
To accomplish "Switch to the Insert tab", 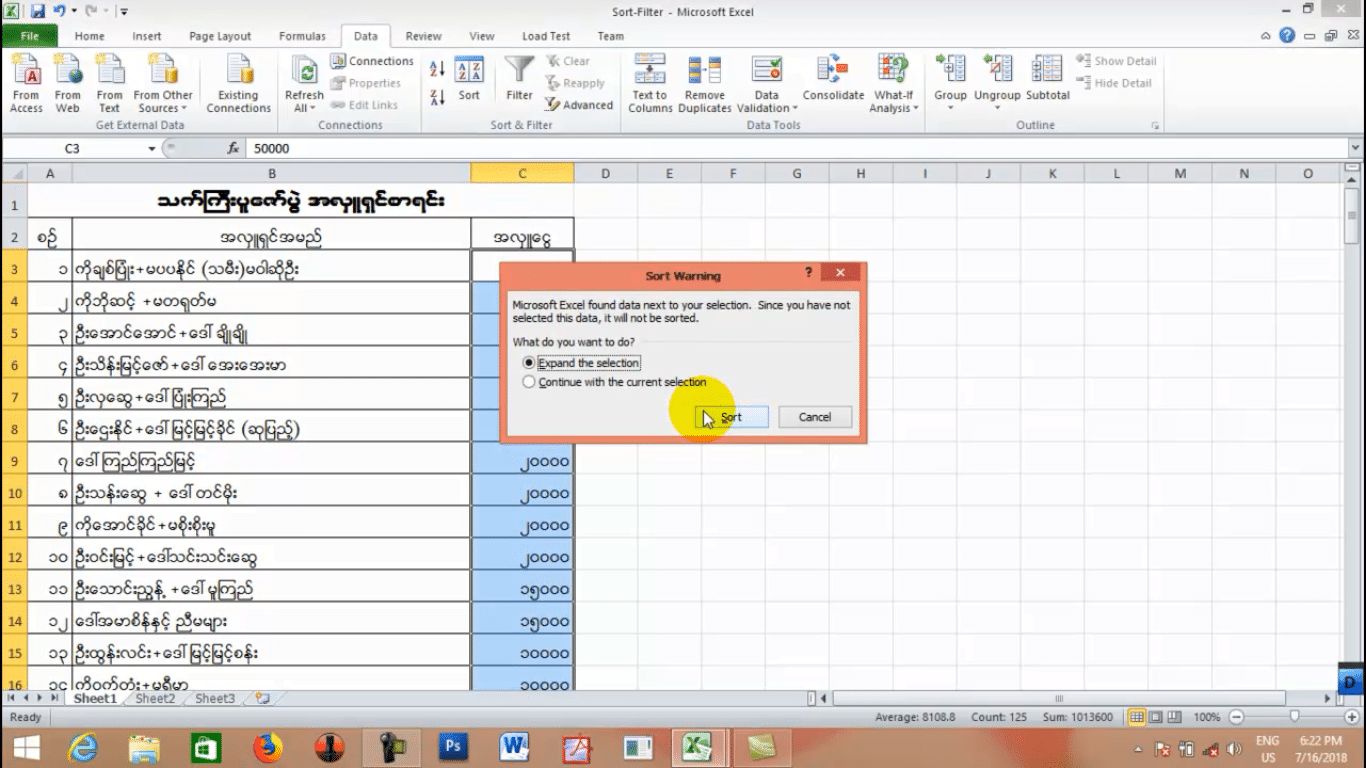I will [x=147, y=36].
